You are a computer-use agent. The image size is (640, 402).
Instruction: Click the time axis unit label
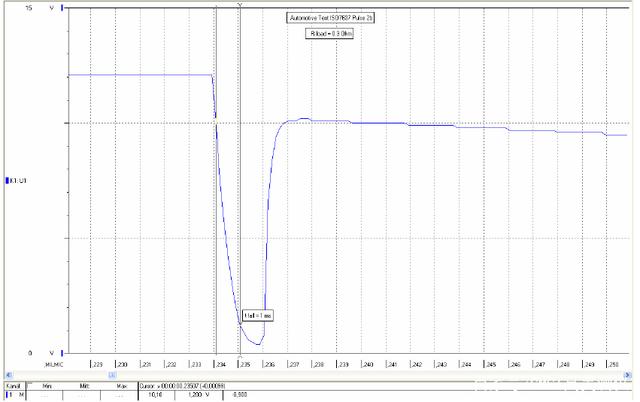[54, 364]
